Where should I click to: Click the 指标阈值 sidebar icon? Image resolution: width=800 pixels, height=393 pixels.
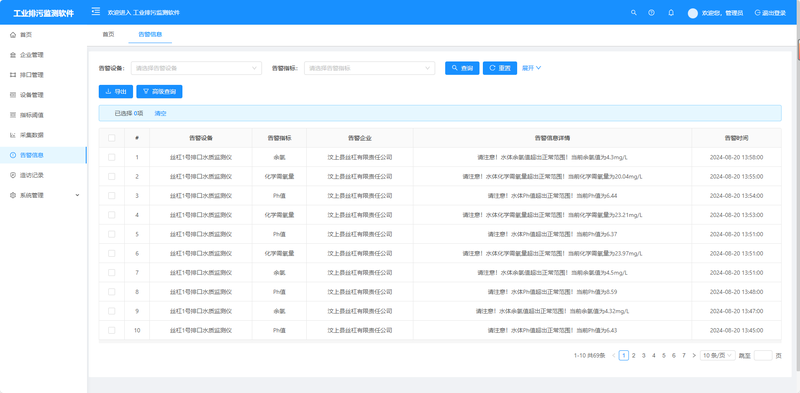(13, 115)
